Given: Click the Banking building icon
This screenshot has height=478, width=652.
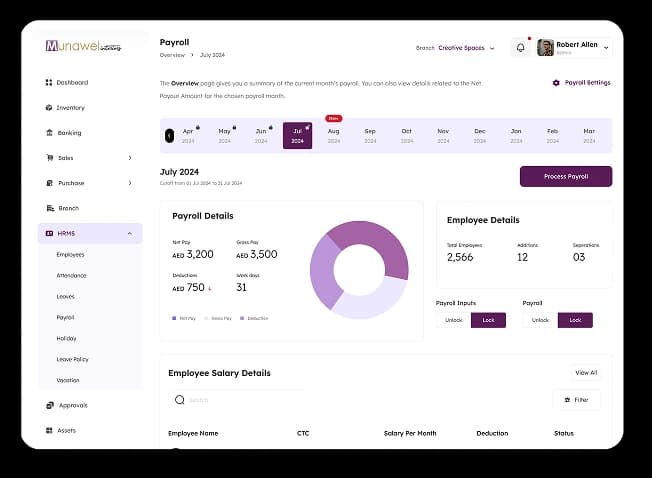Looking at the screenshot, I should click(x=49, y=133).
